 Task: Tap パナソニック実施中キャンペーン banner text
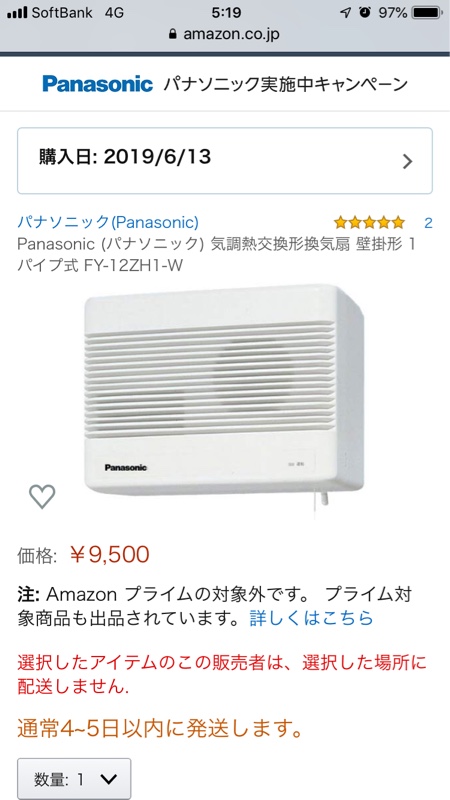286,84
